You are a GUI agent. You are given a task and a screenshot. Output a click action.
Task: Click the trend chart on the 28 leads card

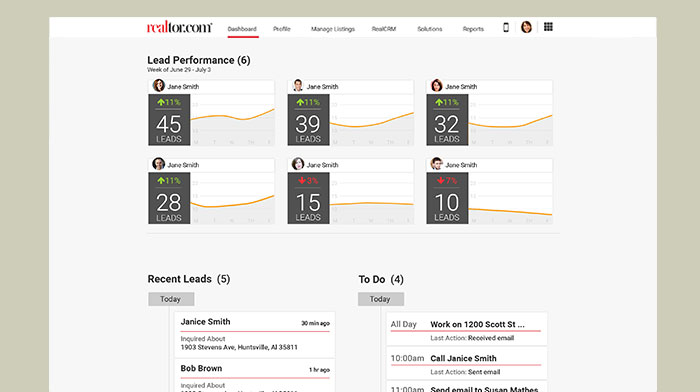pyautogui.click(x=232, y=198)
